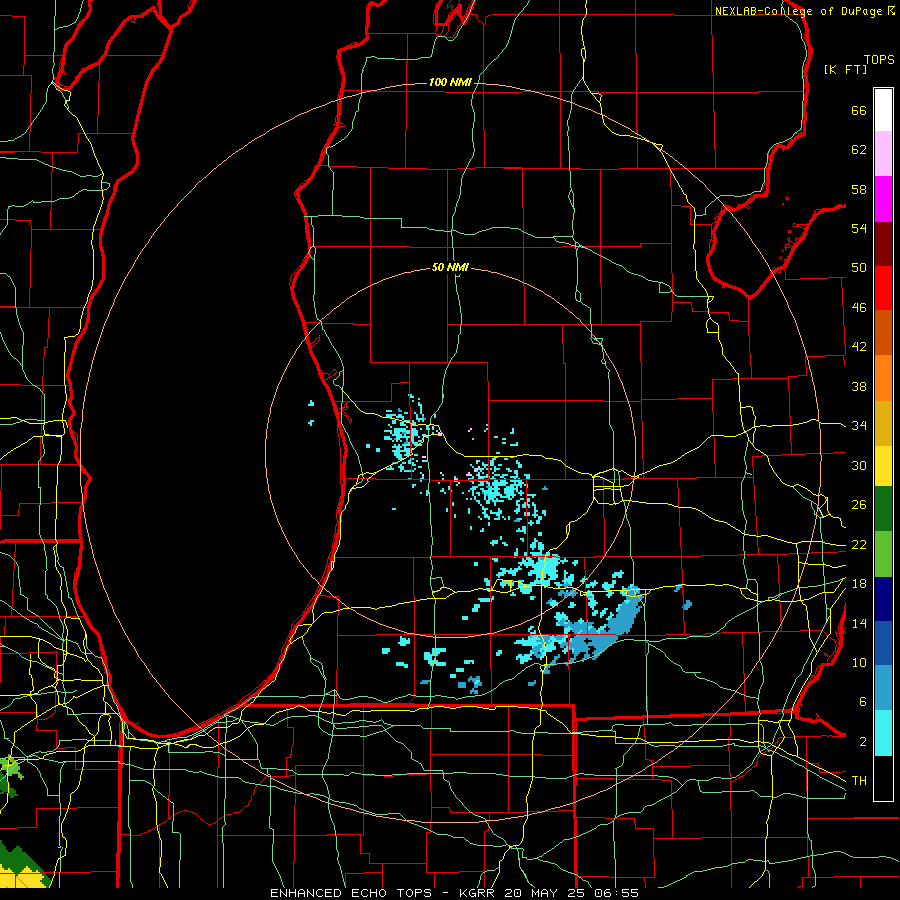Click the "TOPS" legend heading

[x=879, y=60]
